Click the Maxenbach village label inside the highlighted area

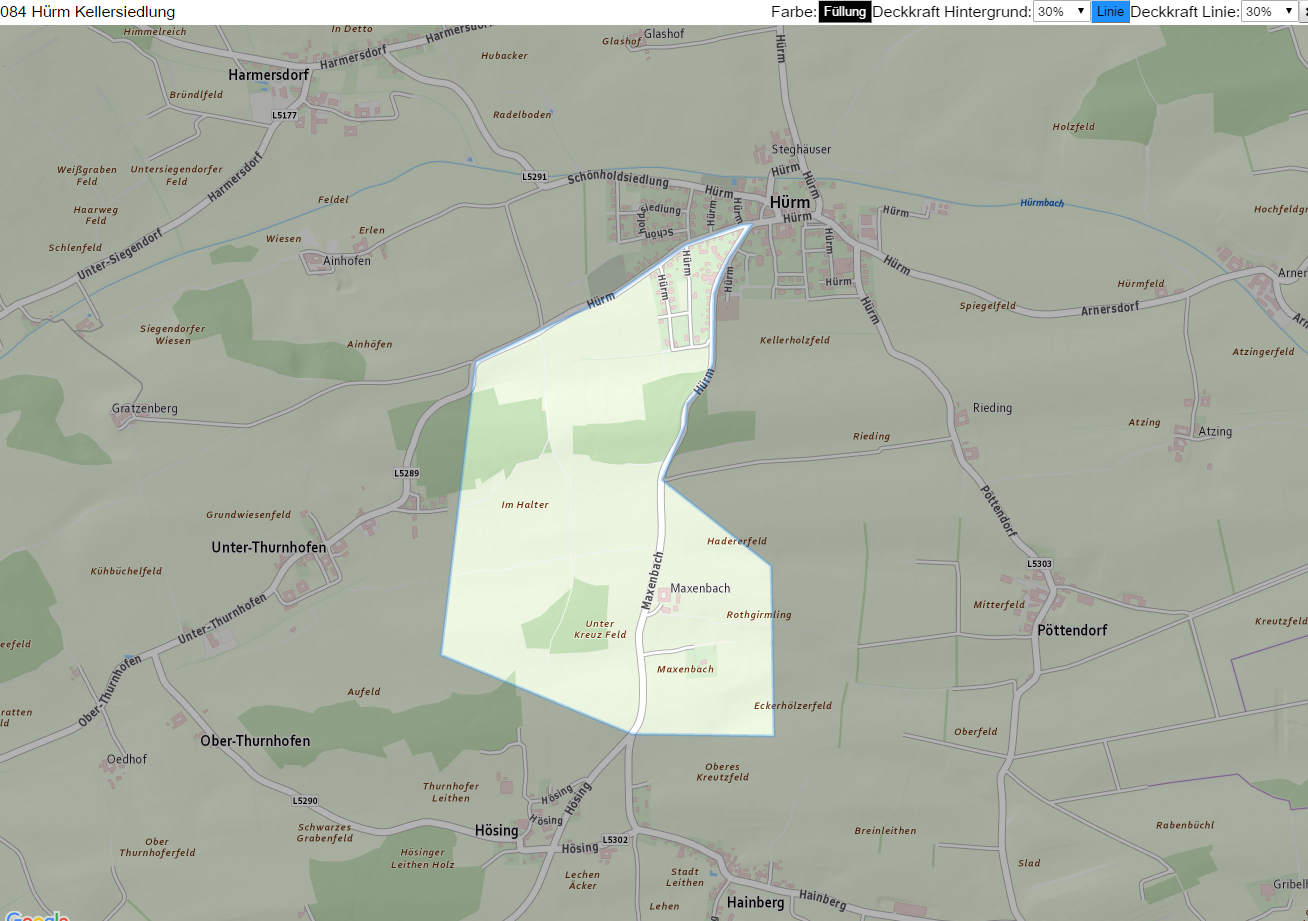coord(700,588)
